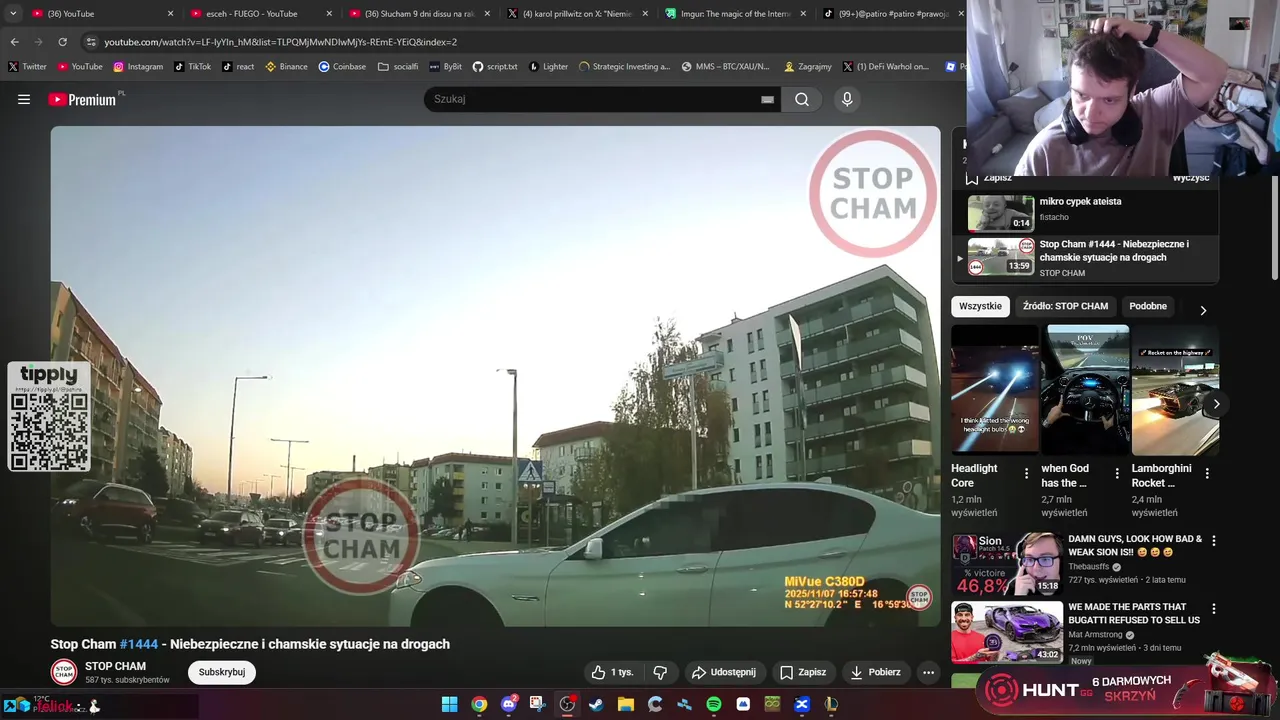Open the tab search dropdown arrow

(12, 13)
